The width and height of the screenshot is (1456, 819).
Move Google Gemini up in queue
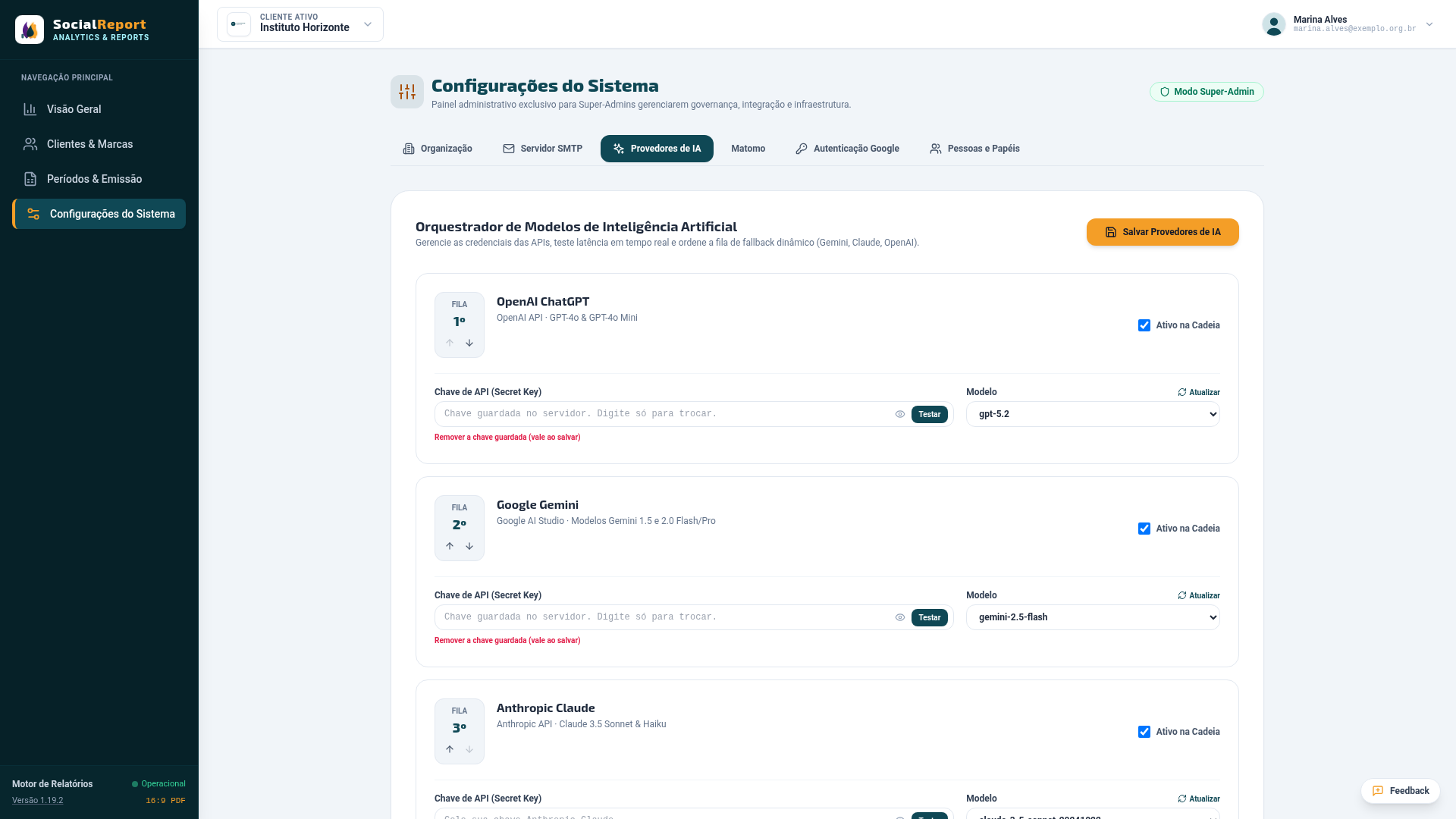coord(450,546)
